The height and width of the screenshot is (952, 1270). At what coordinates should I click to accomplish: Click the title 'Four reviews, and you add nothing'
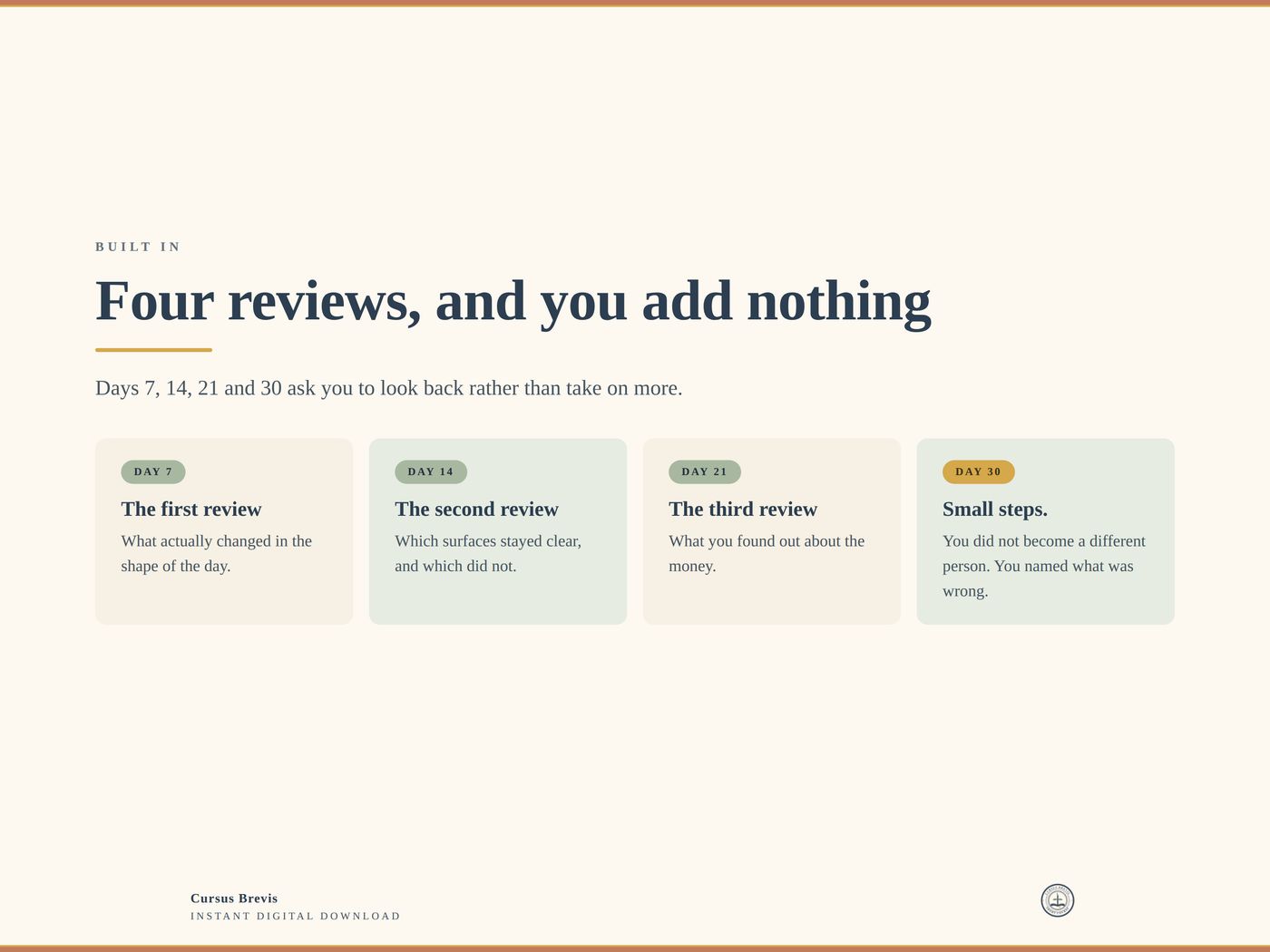(x=513, y=302)
